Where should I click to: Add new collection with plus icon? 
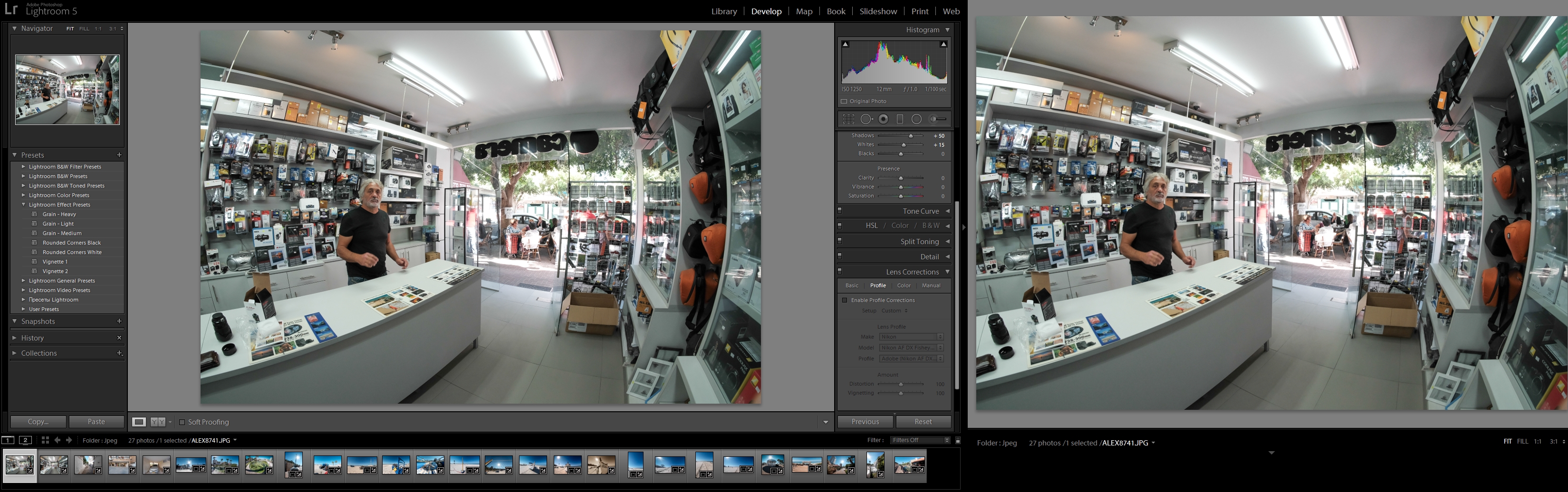click(119, 353)
